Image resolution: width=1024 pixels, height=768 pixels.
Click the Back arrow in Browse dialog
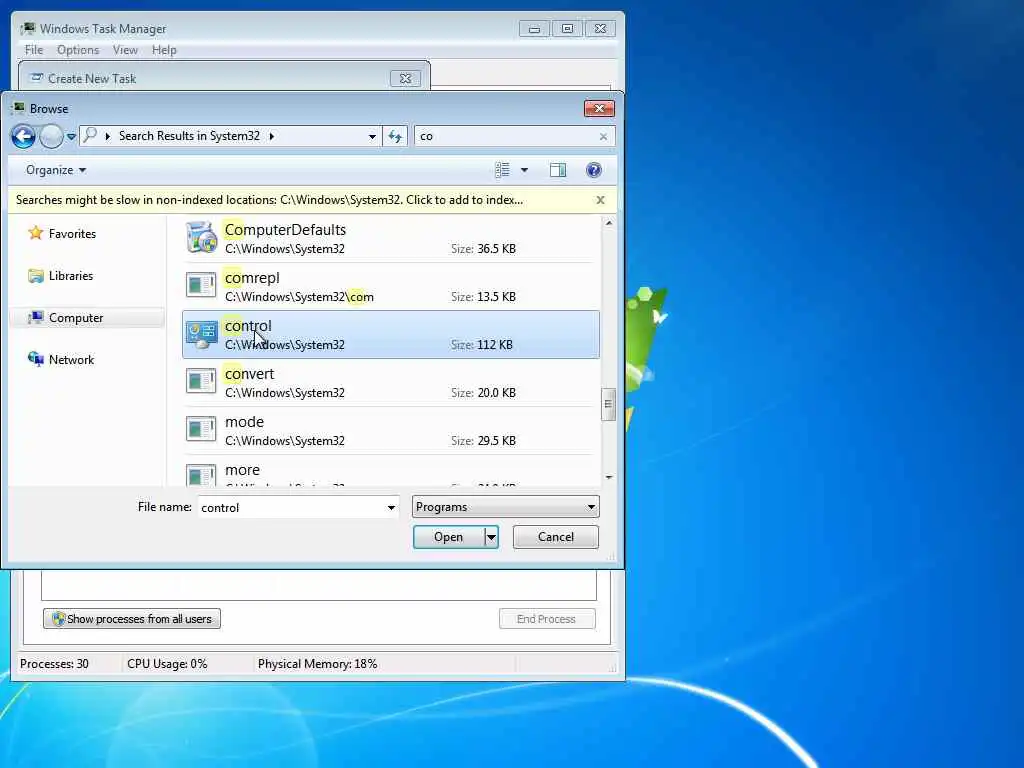tap(24, 136)
